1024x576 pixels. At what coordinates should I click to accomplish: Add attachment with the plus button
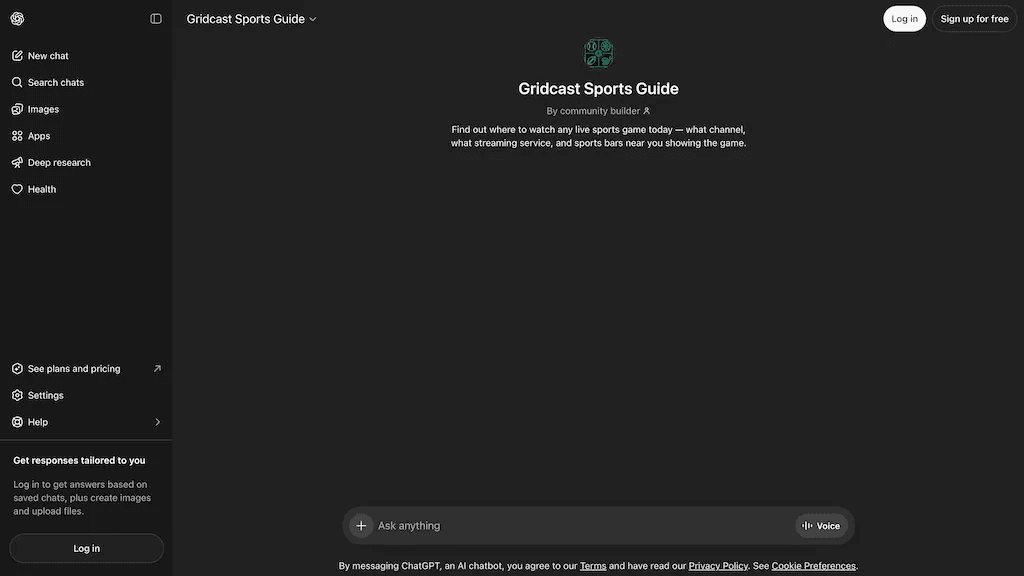361,526
